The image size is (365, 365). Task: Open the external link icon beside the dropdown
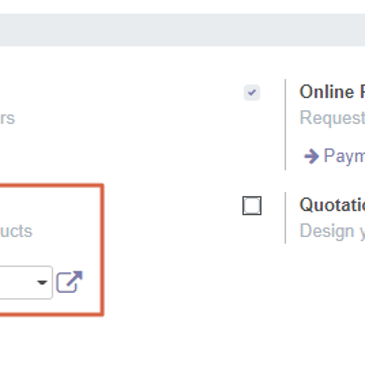tap(69, 282)
